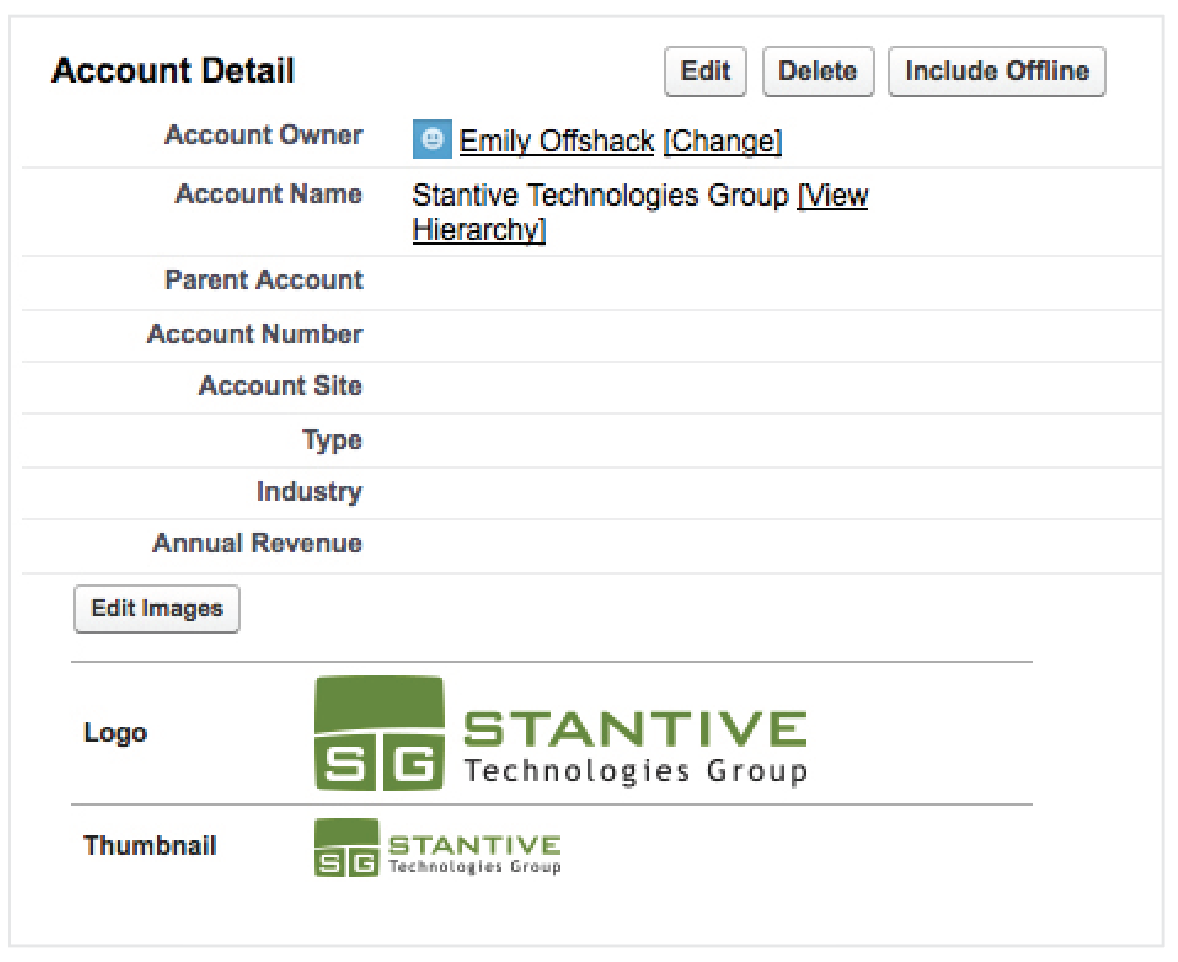The width and height of the screenshot is (1178, 962).
Task: Select the Type field label
Action: (x=331, y=440)
